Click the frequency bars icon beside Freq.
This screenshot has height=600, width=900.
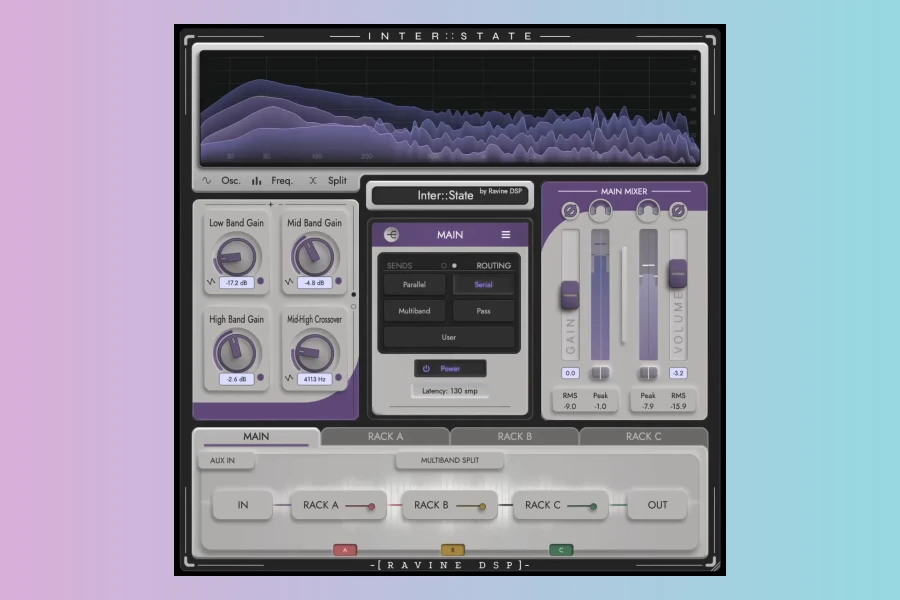(x=257, y=181)
